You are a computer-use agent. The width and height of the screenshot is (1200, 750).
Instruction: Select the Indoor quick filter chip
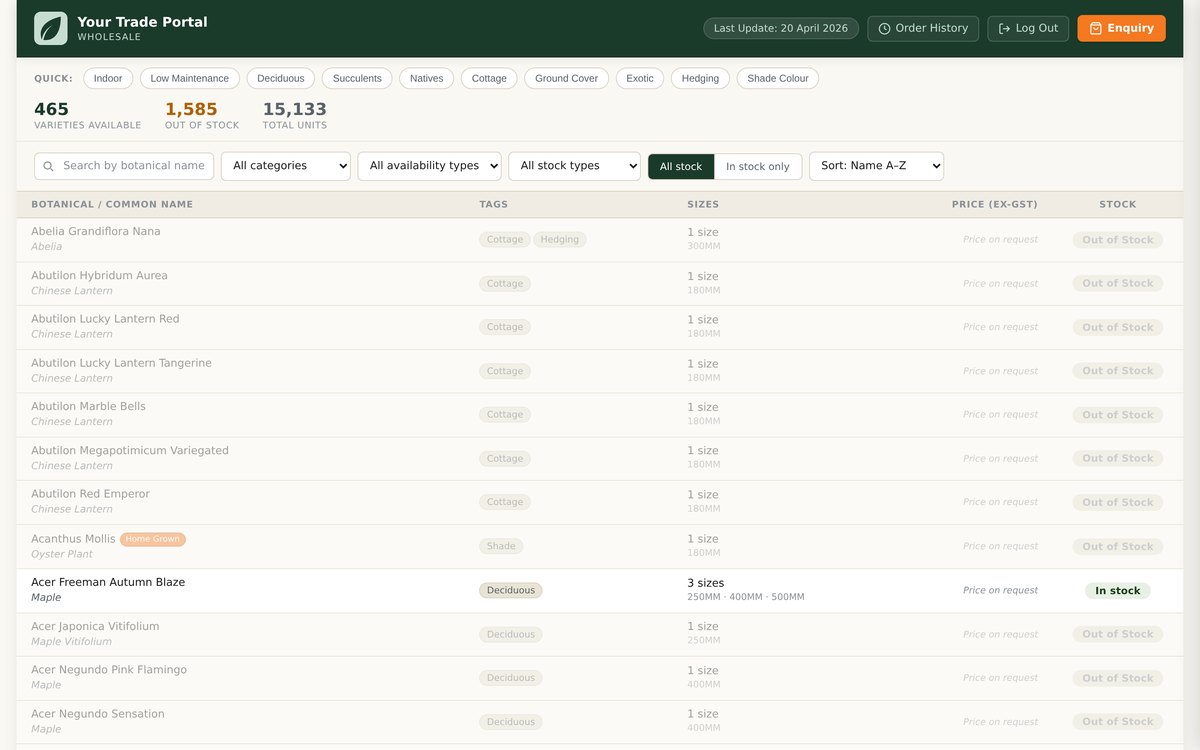point(107,77)
